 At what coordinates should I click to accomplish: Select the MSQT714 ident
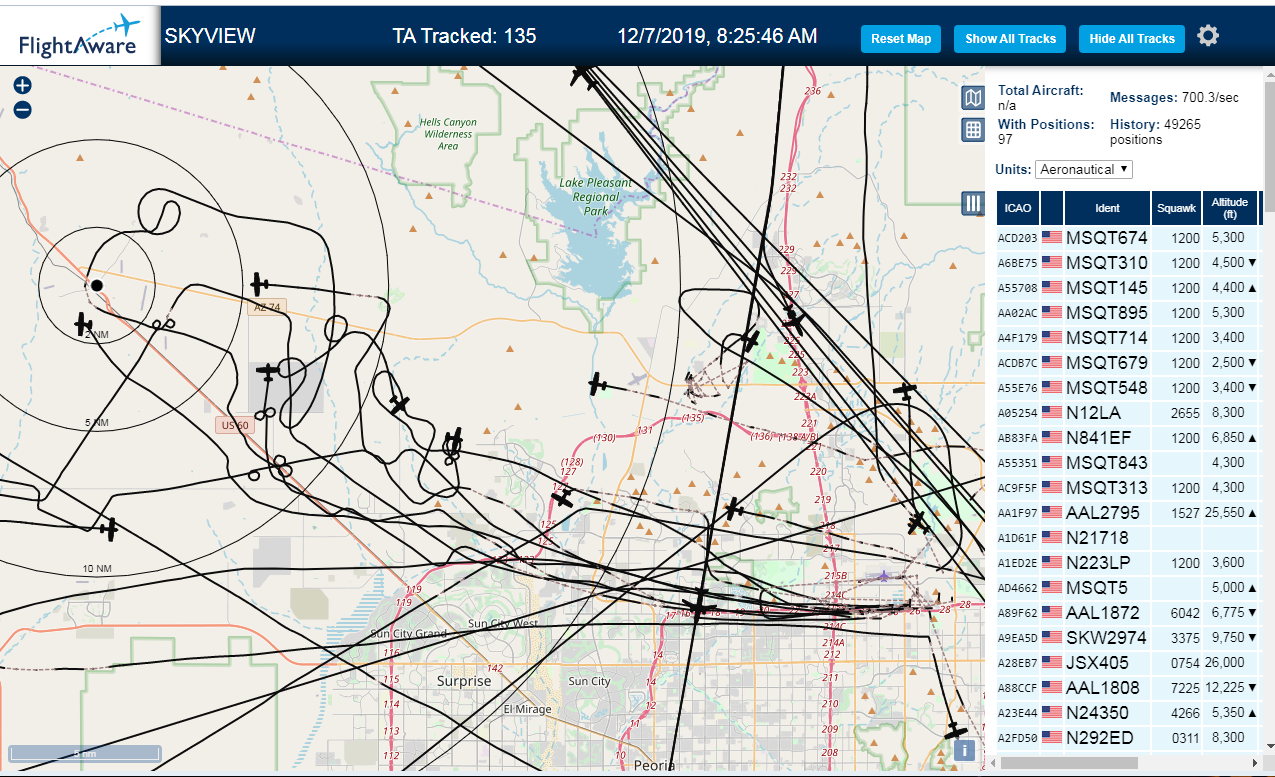point(1107,338)
